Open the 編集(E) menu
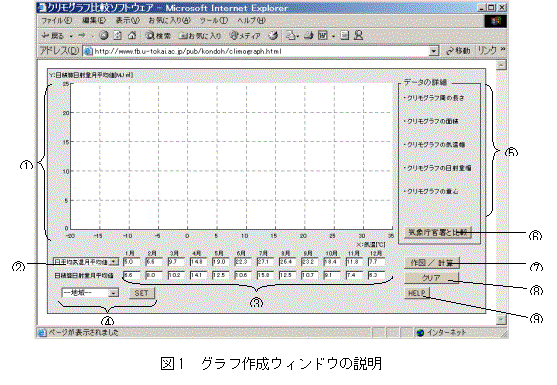Screen dimensions: 557x385 point(94,21)
